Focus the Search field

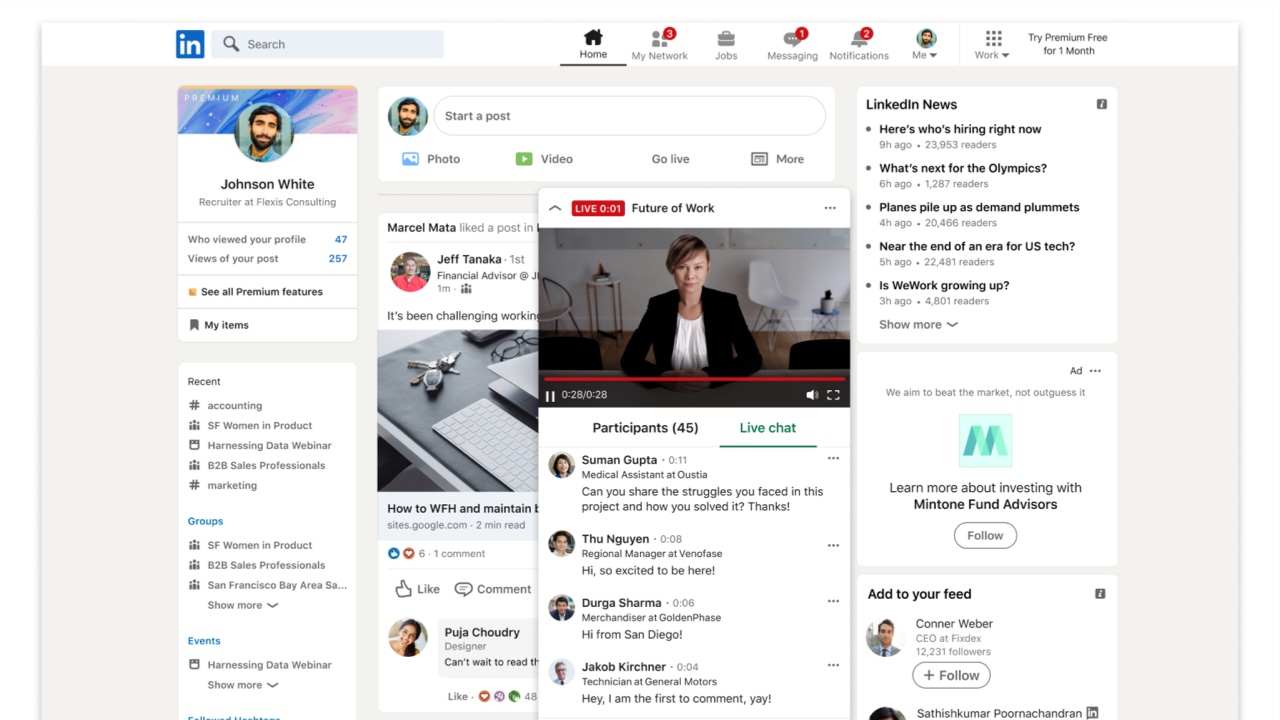click(x=327, y=44)
